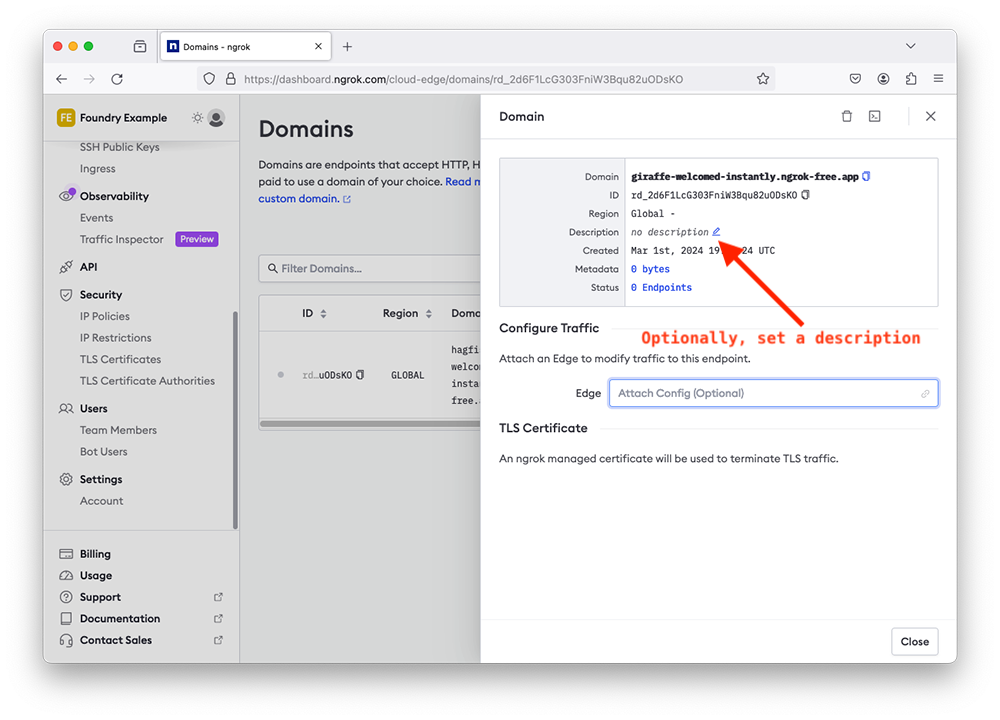Open Security section in sidebar
Image resolution: width=1000 pixels, height=720 pixels.
pos(101,295)
